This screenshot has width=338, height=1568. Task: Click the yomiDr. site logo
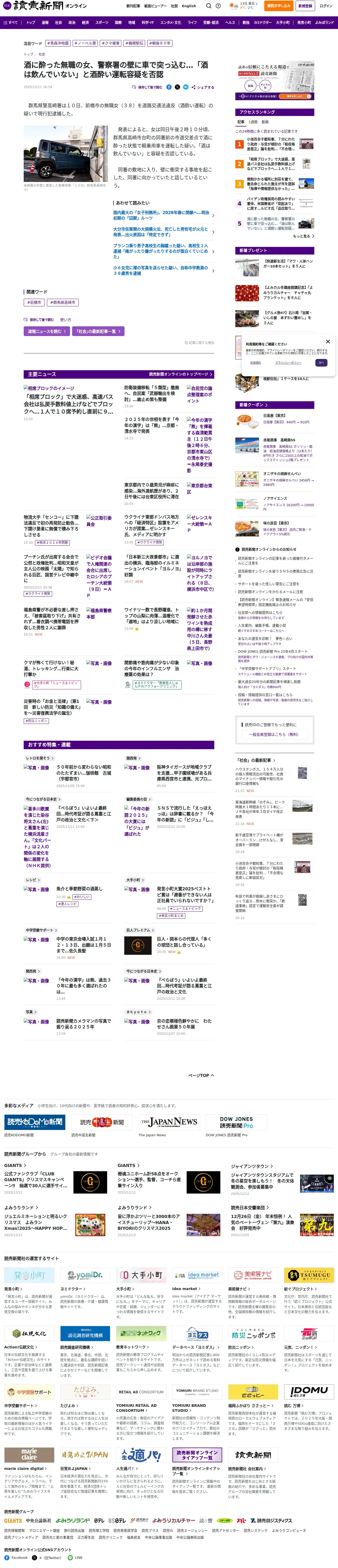pyautogui.click(x=85, y=1275)
